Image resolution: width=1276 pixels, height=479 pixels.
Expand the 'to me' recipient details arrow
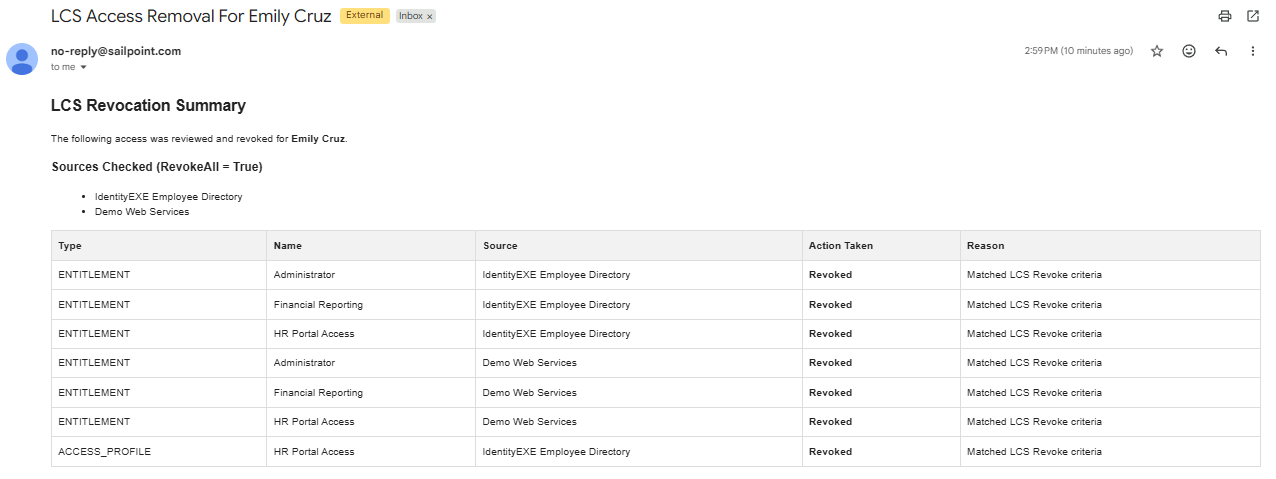(x=83, y=67)
